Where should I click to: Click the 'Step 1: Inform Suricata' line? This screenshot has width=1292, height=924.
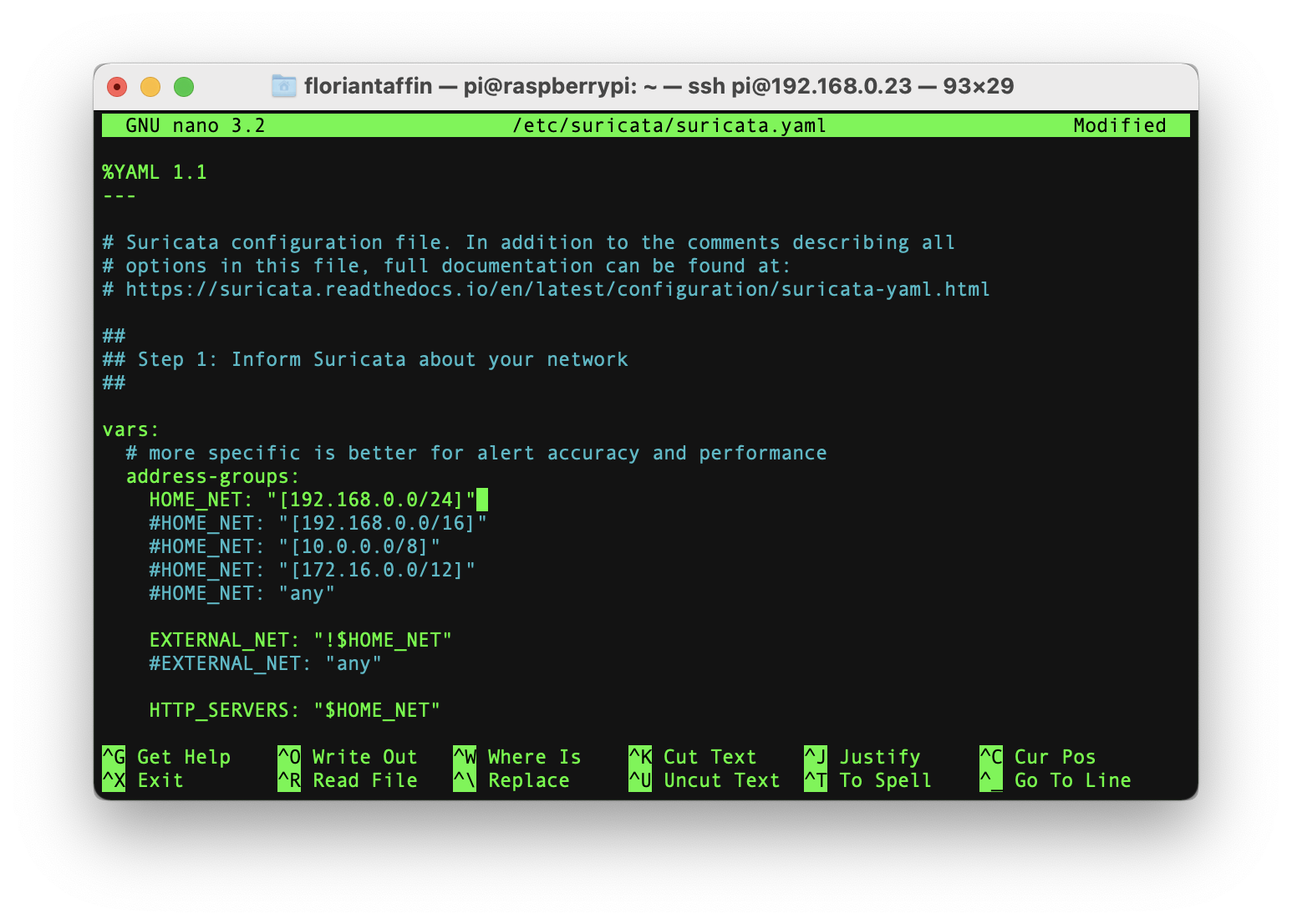[365, 359]
